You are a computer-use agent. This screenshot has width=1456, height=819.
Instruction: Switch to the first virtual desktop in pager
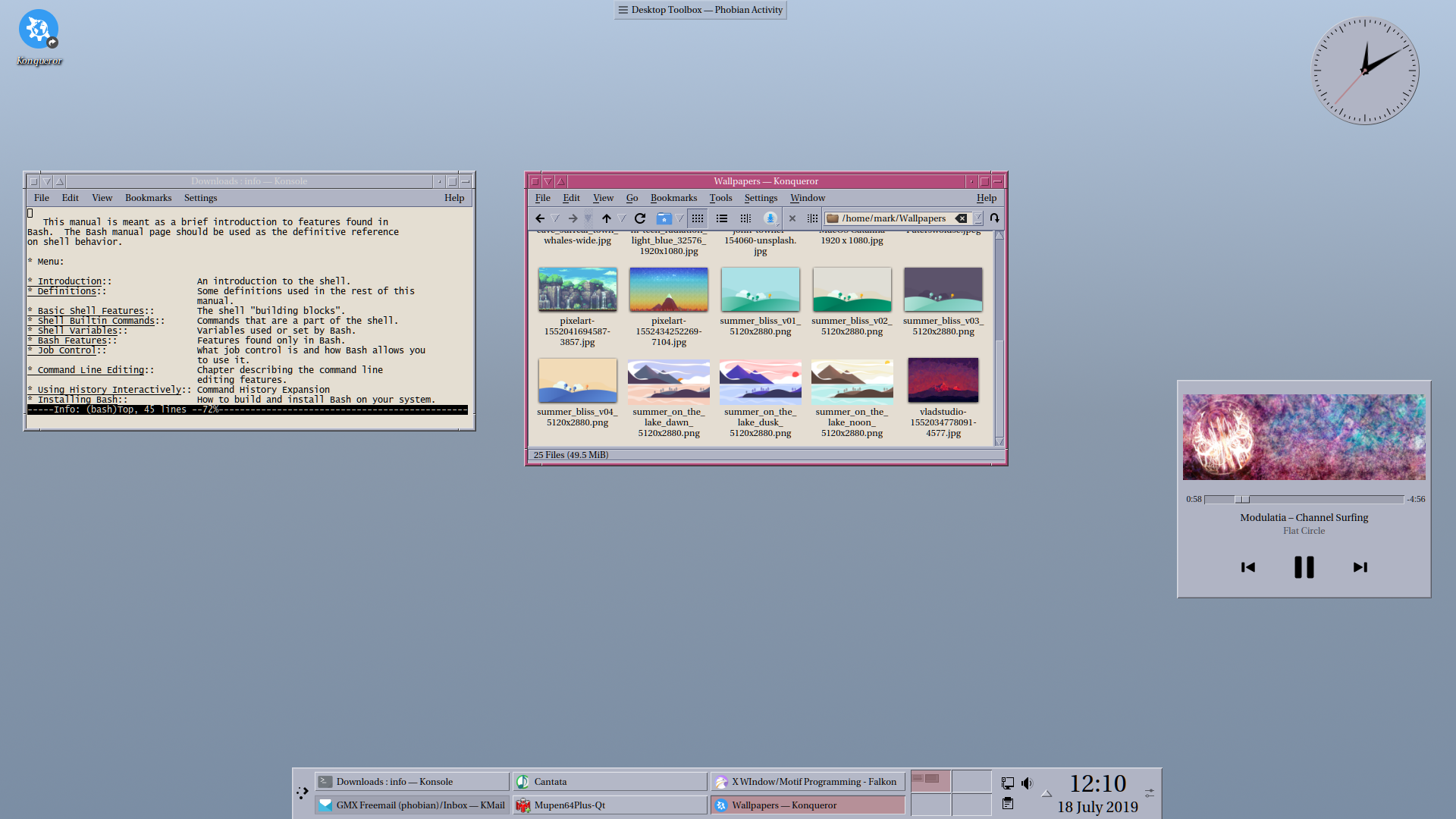pyautogui.click(x=930, y=781)
